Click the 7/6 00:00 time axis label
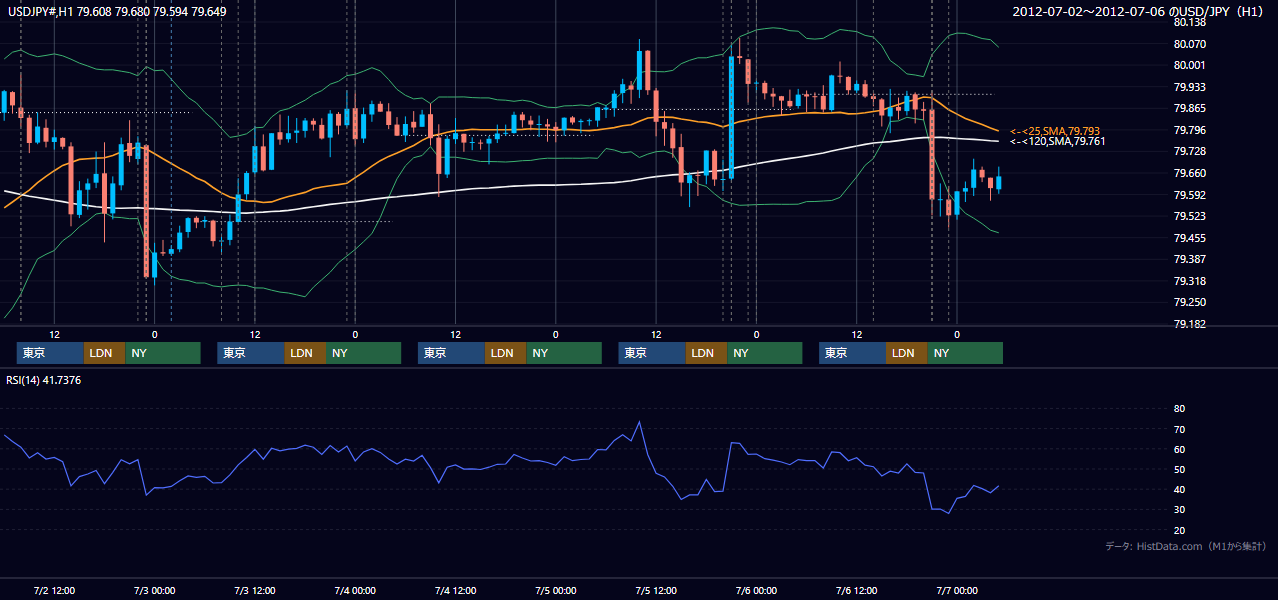Viewport: 1278px width, 600px height. coord(756,590)
